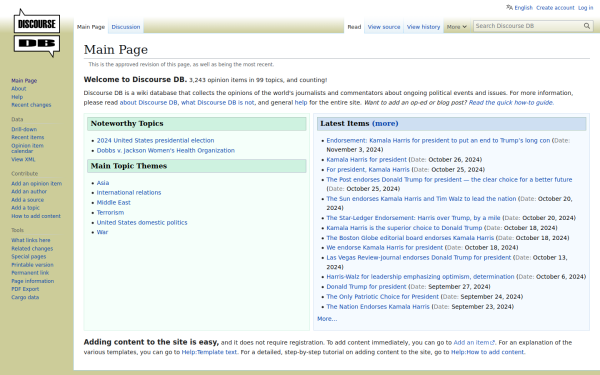Open the Terrorism theme
This screenshot has width=600, height=375.
click(110, 212)
